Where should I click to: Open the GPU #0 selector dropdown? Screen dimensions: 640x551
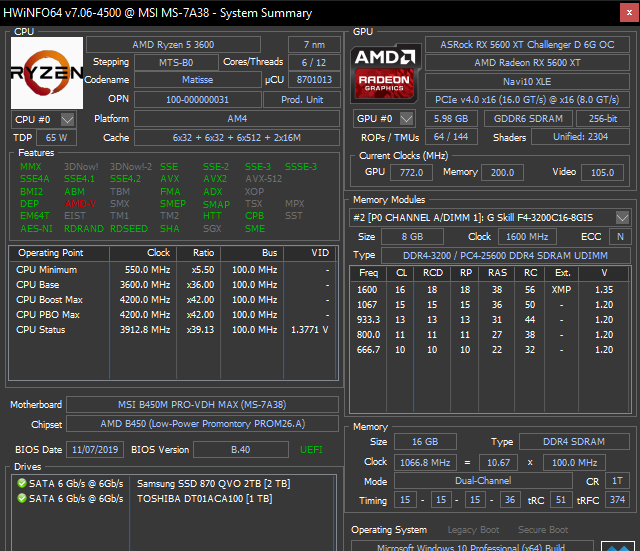(x=407, y=119)
